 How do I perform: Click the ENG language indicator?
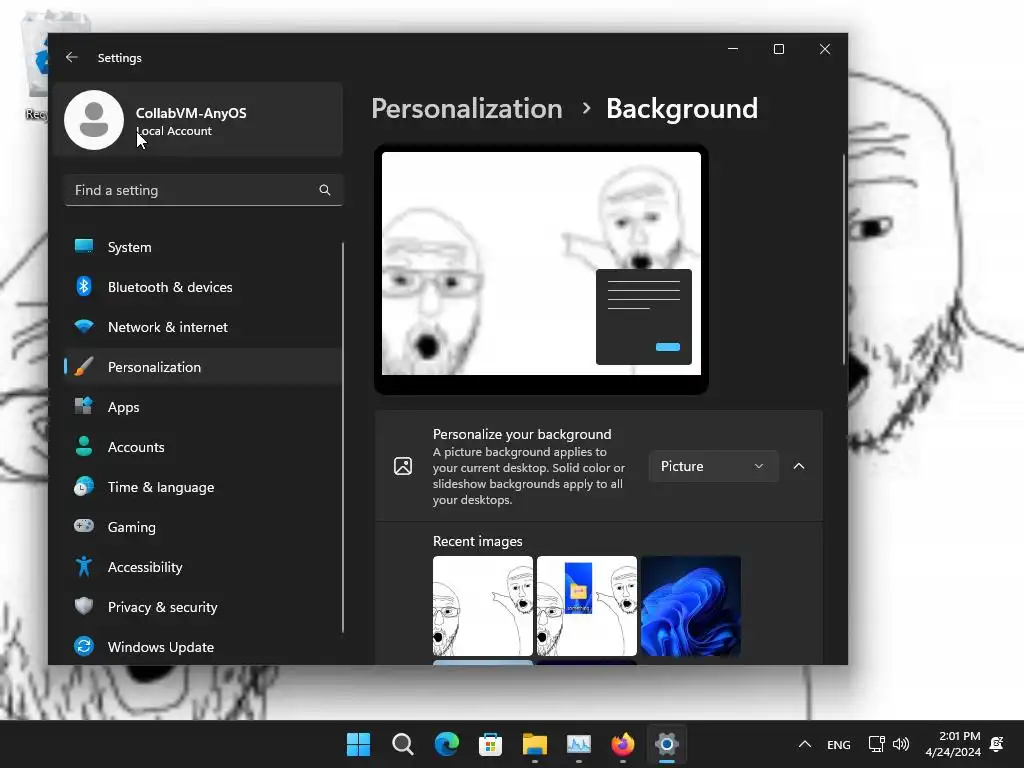coord(839,744)
